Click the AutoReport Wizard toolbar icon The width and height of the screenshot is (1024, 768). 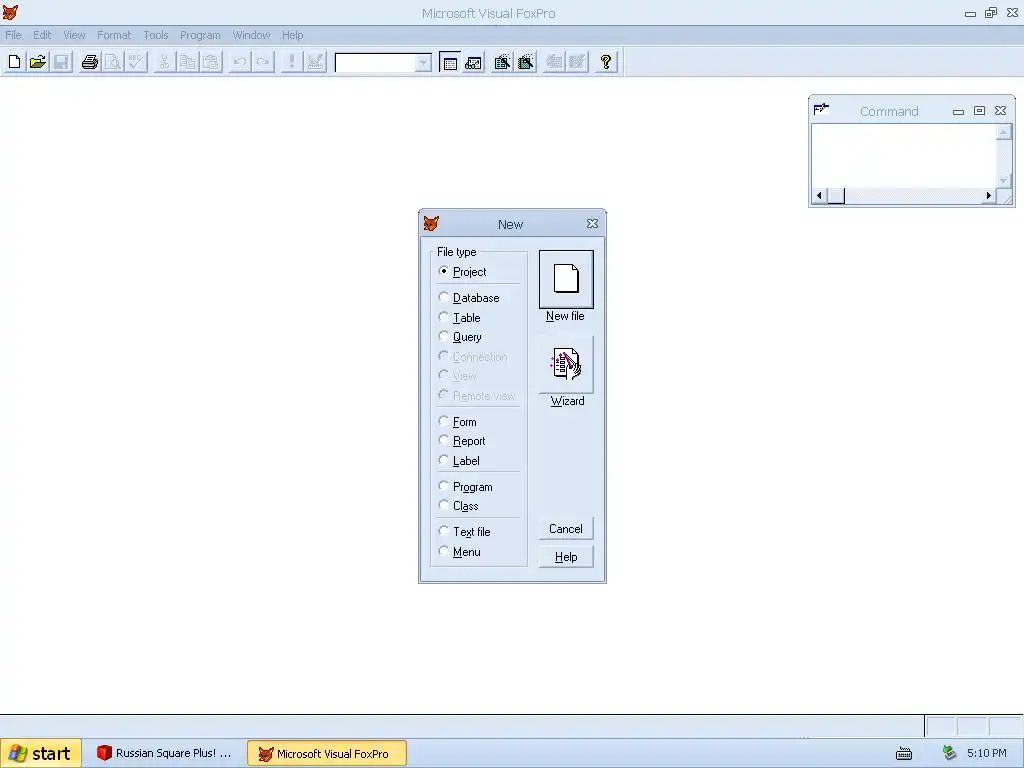point(577,62)
